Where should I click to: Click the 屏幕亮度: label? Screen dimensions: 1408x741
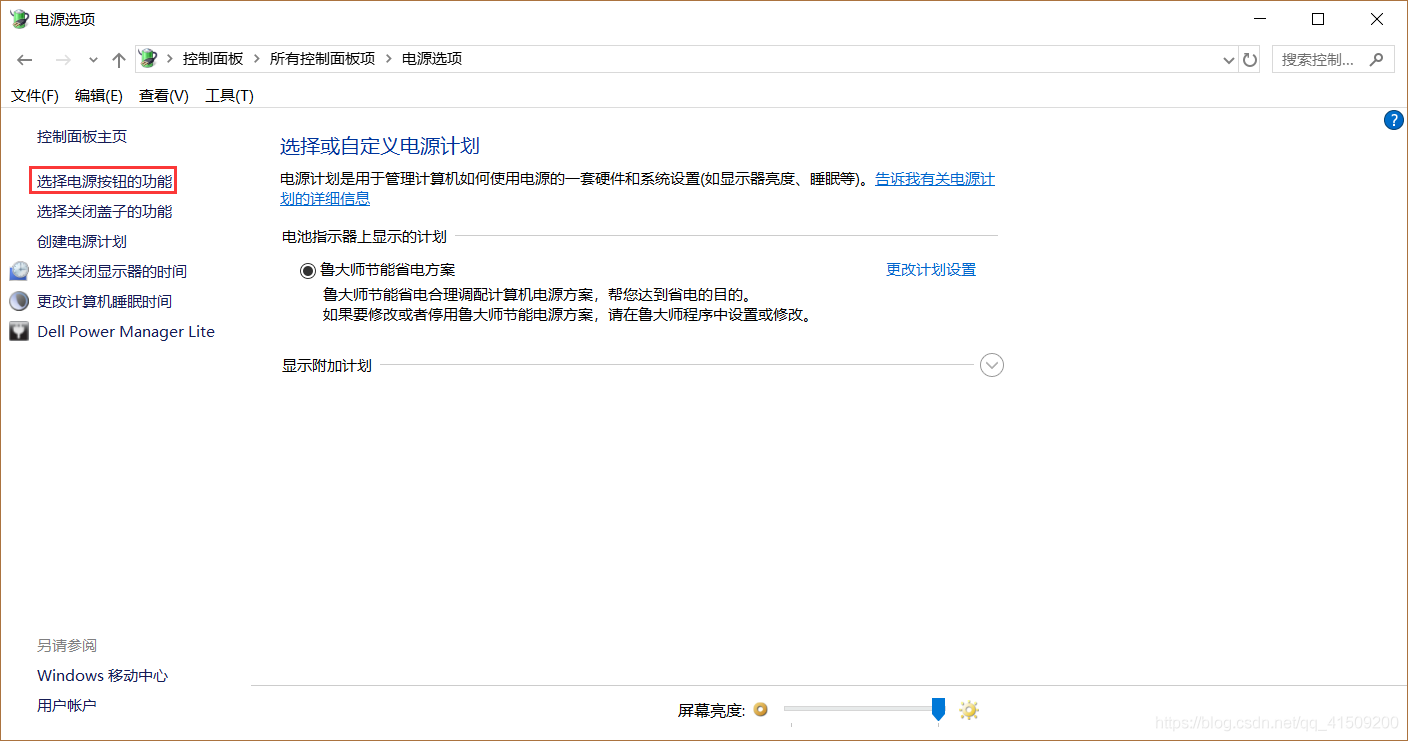[x=711, y=711]
